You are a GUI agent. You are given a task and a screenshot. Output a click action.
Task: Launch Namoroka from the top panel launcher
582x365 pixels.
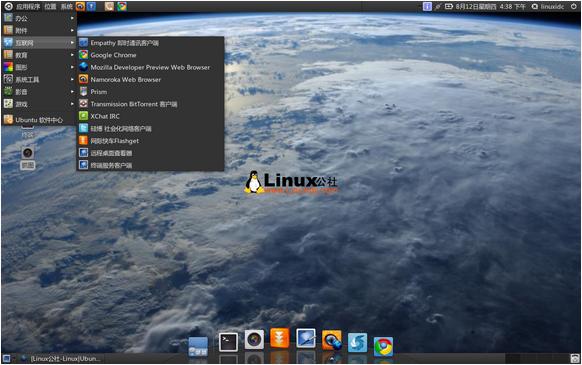(80, 6)
